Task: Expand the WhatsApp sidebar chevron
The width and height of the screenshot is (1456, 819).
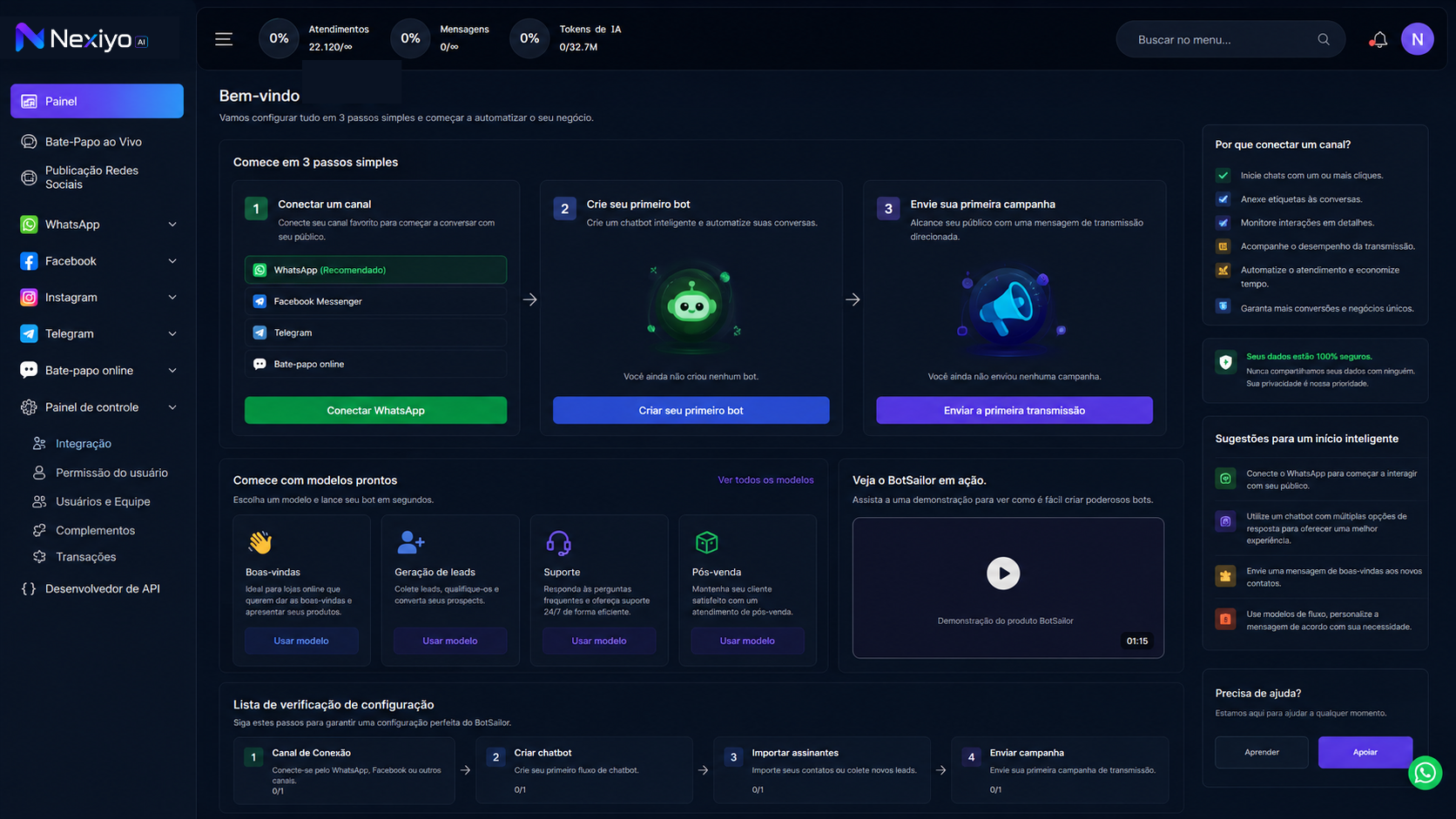Action: 172,225
